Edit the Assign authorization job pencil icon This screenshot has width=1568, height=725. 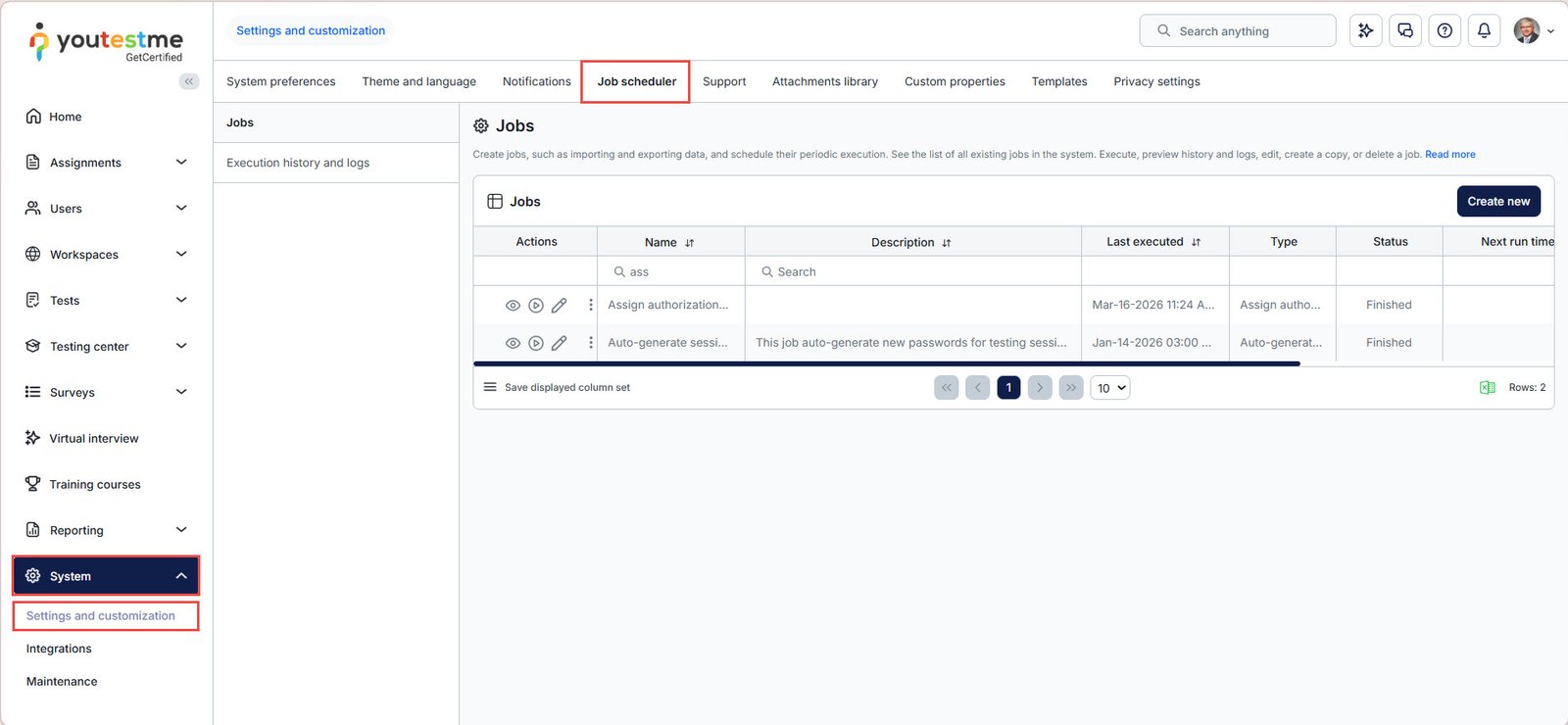pos(559,306)
